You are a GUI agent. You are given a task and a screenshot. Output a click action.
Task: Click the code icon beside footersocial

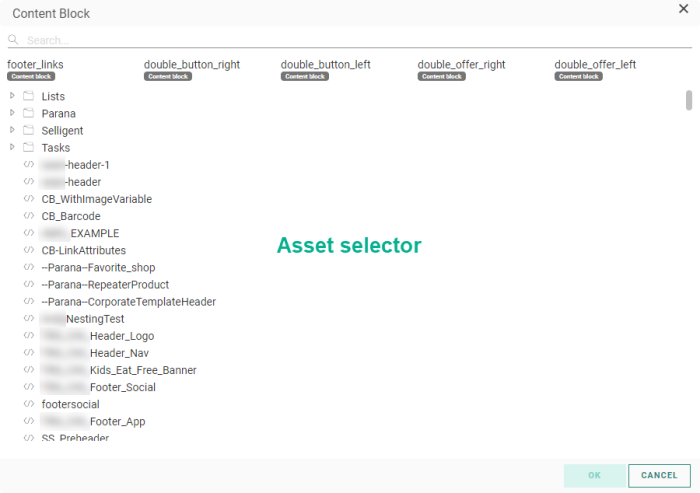point(28,404)
